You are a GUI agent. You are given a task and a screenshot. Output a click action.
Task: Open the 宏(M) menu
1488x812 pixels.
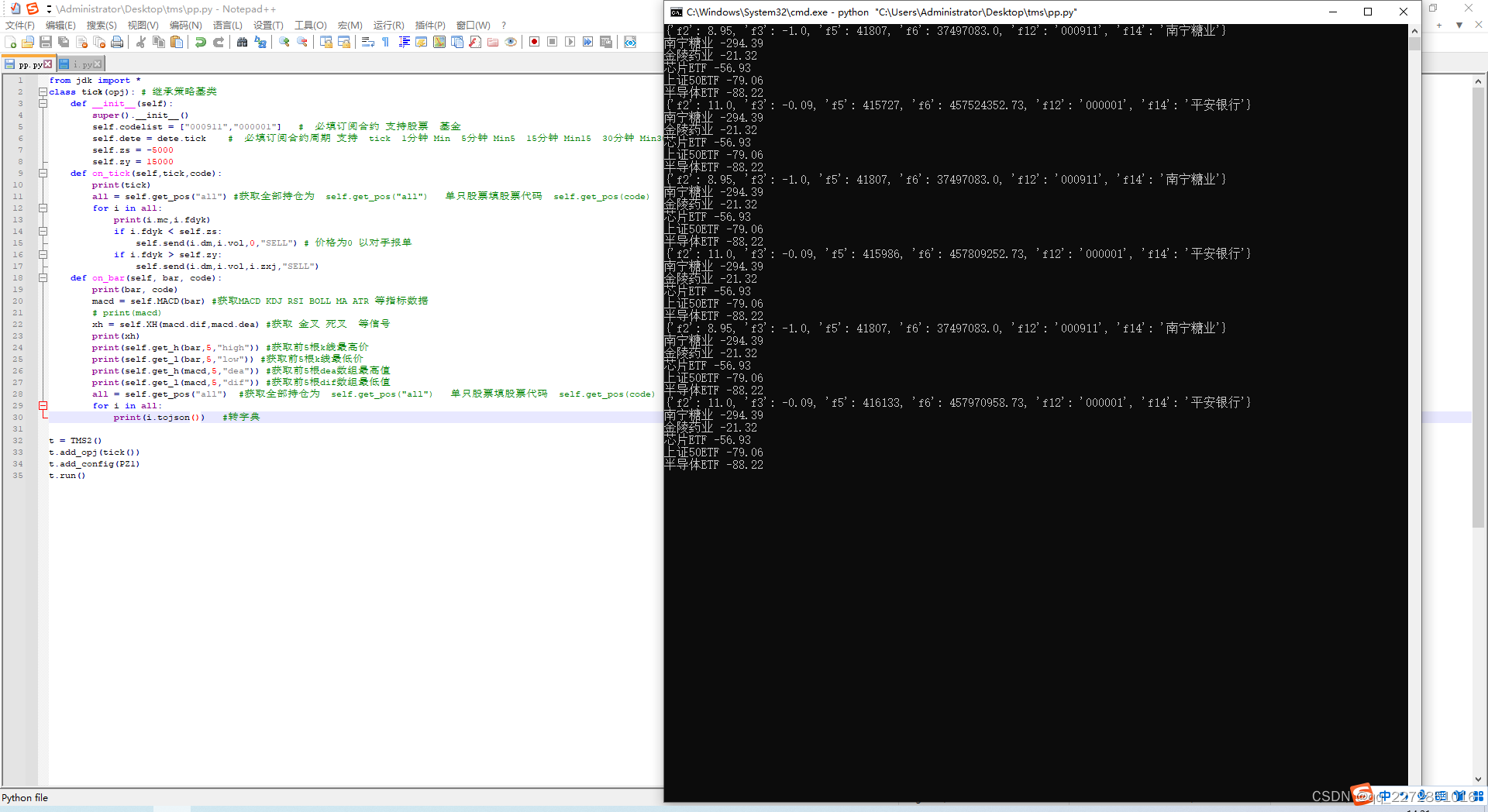tap(350, 26)
